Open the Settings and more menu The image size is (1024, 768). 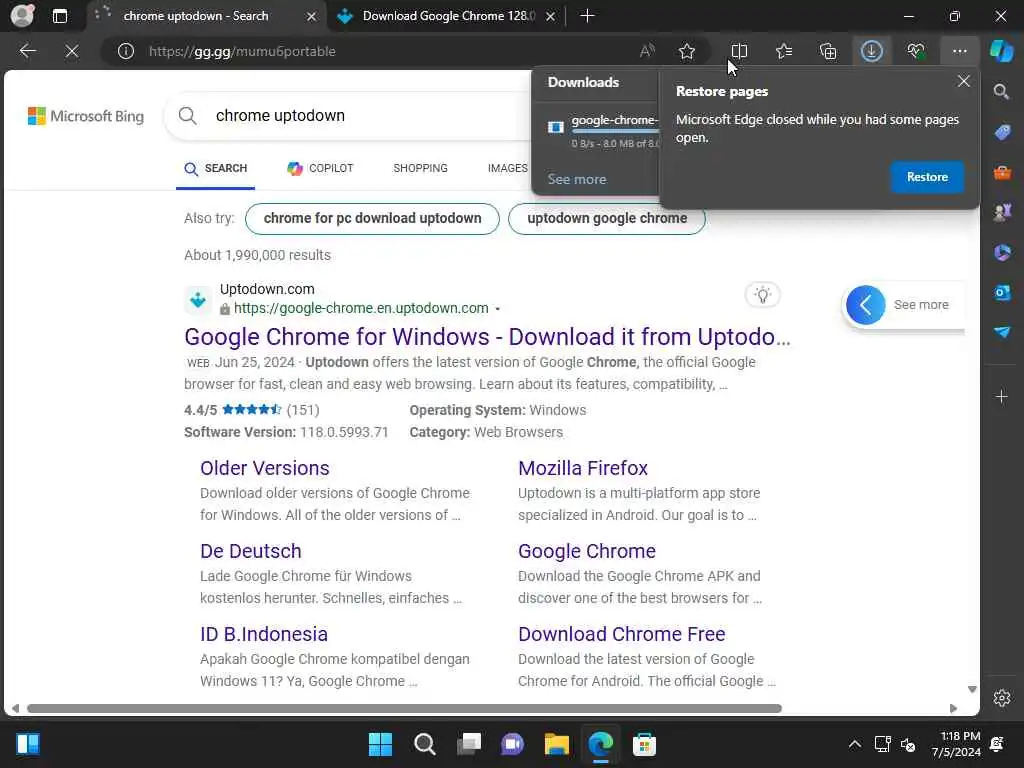click(x=959, y=51)
